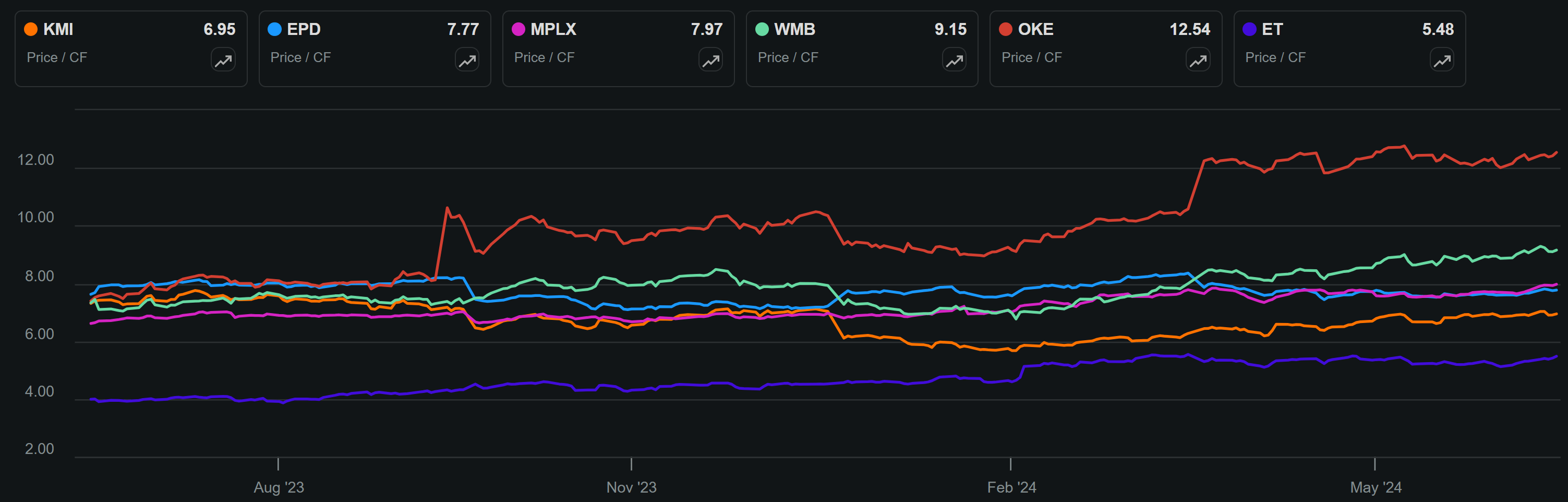Image resolution: width=1568 pixels, height=502 pixels.
Task: Open the KMI Price / CF metric selector
Action: pyautogui.click(x=57, y=57)
